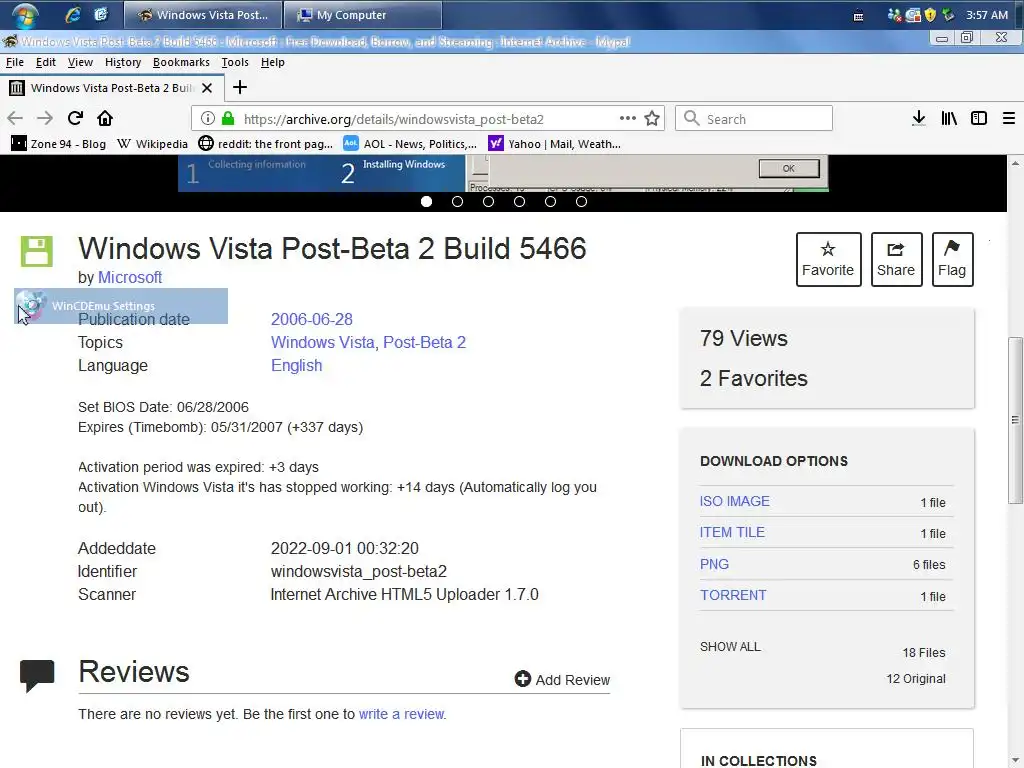Click SHOW ALL download files
The width and height of the screenshot is (1024, 768).
[730, 647]
